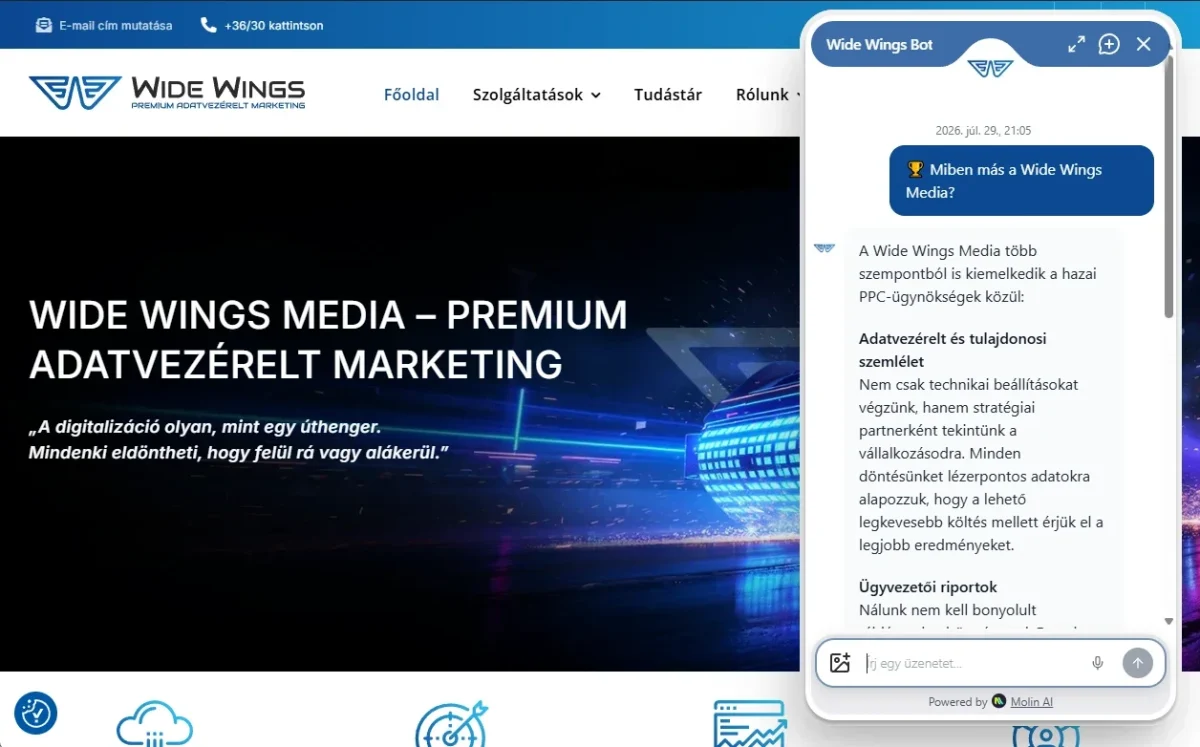Open the Molin AI link

coord(1031,702)
